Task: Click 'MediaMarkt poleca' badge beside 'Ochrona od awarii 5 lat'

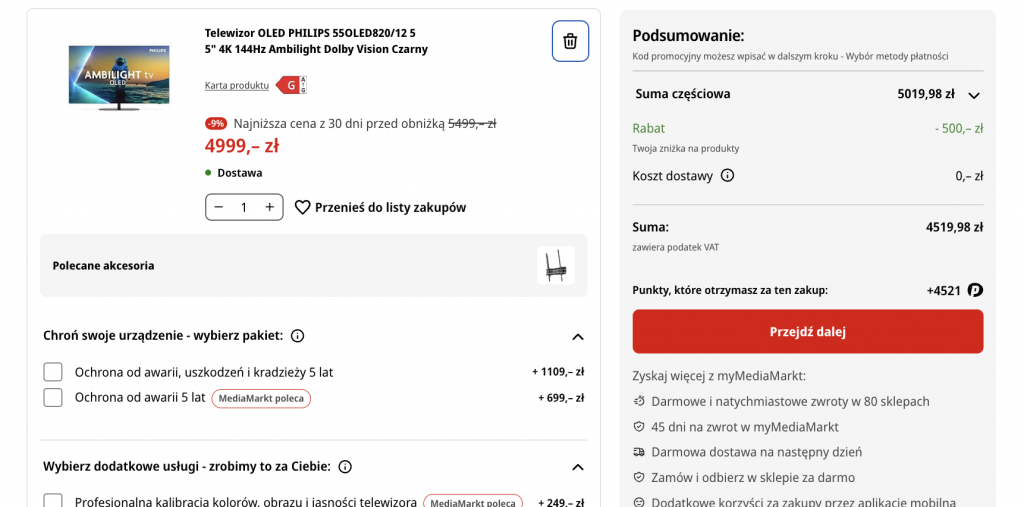Action: [261, 398]
